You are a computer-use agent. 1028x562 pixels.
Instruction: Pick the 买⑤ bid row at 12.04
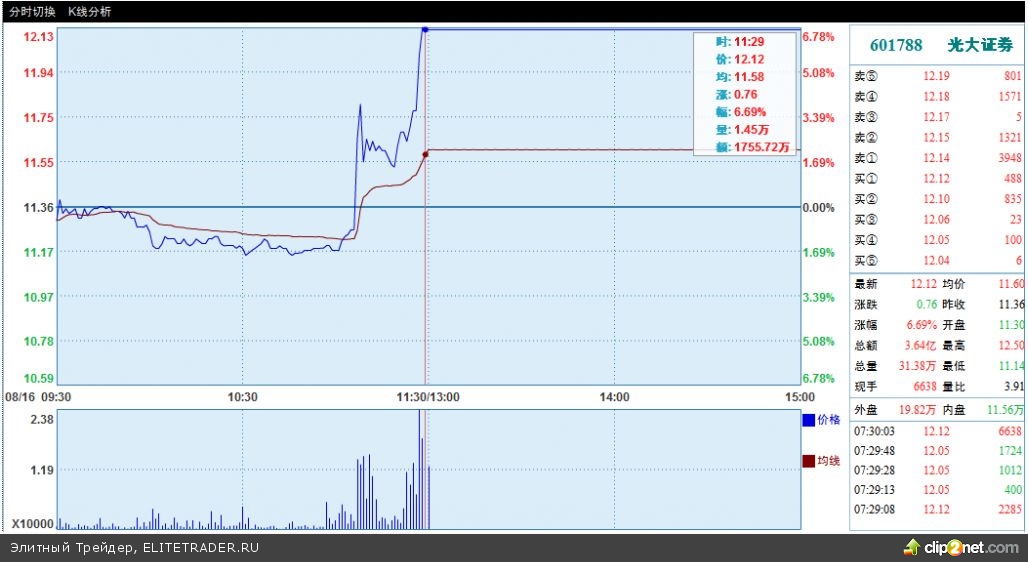click(937, 260)
